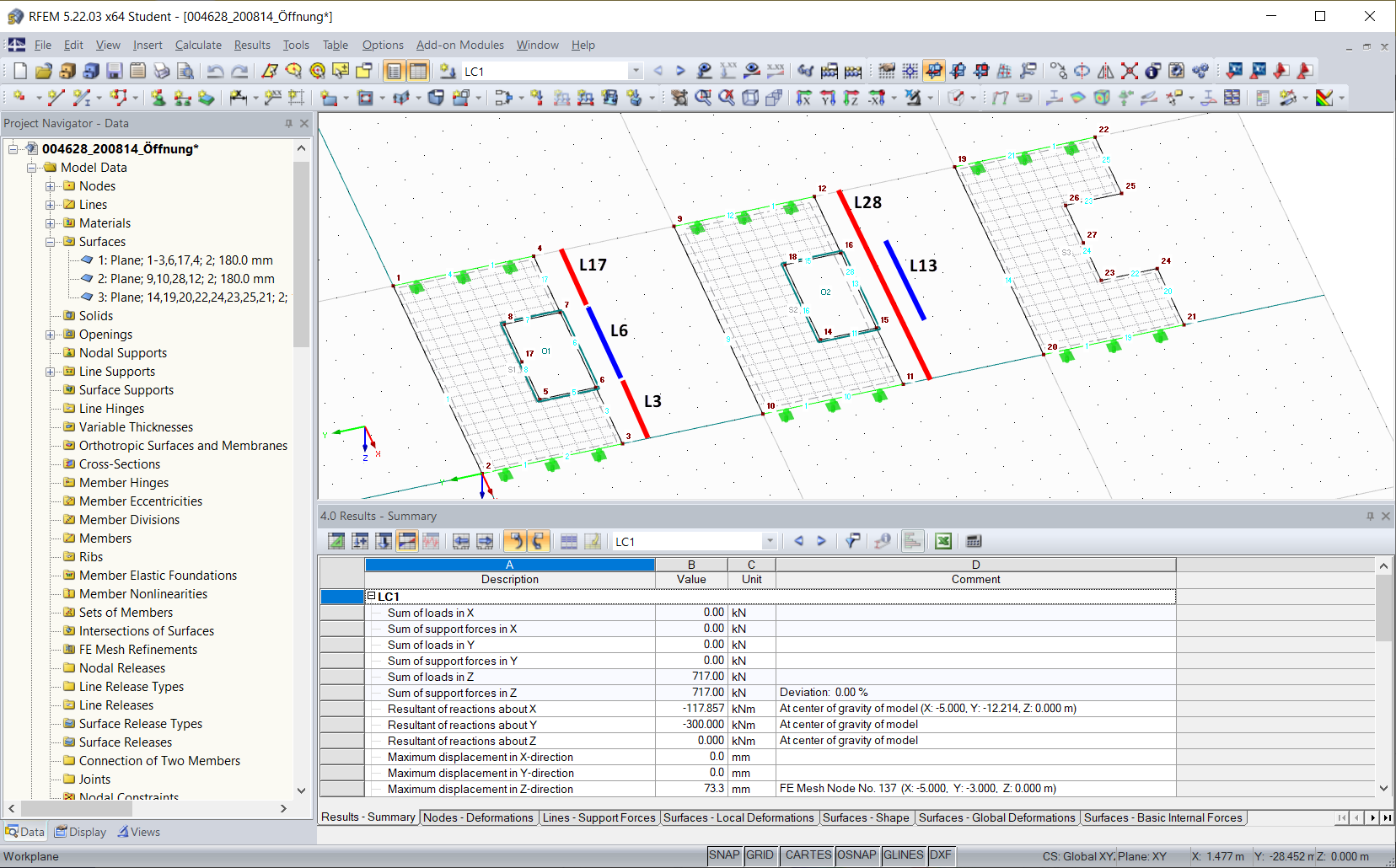The width and height of the screenshot is (1396, 868).
Task: Click the wireframe display model icon
Action: 750,98
